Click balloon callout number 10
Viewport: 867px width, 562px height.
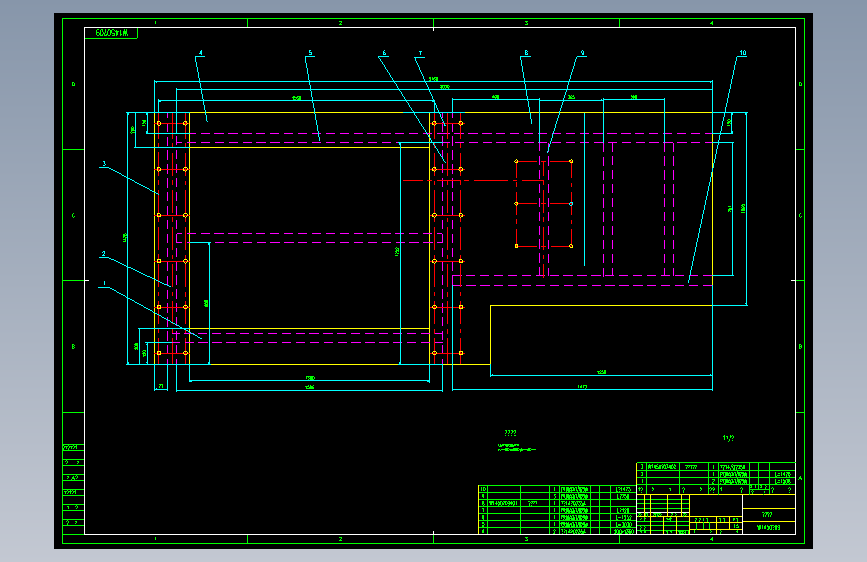pos(742,53)
